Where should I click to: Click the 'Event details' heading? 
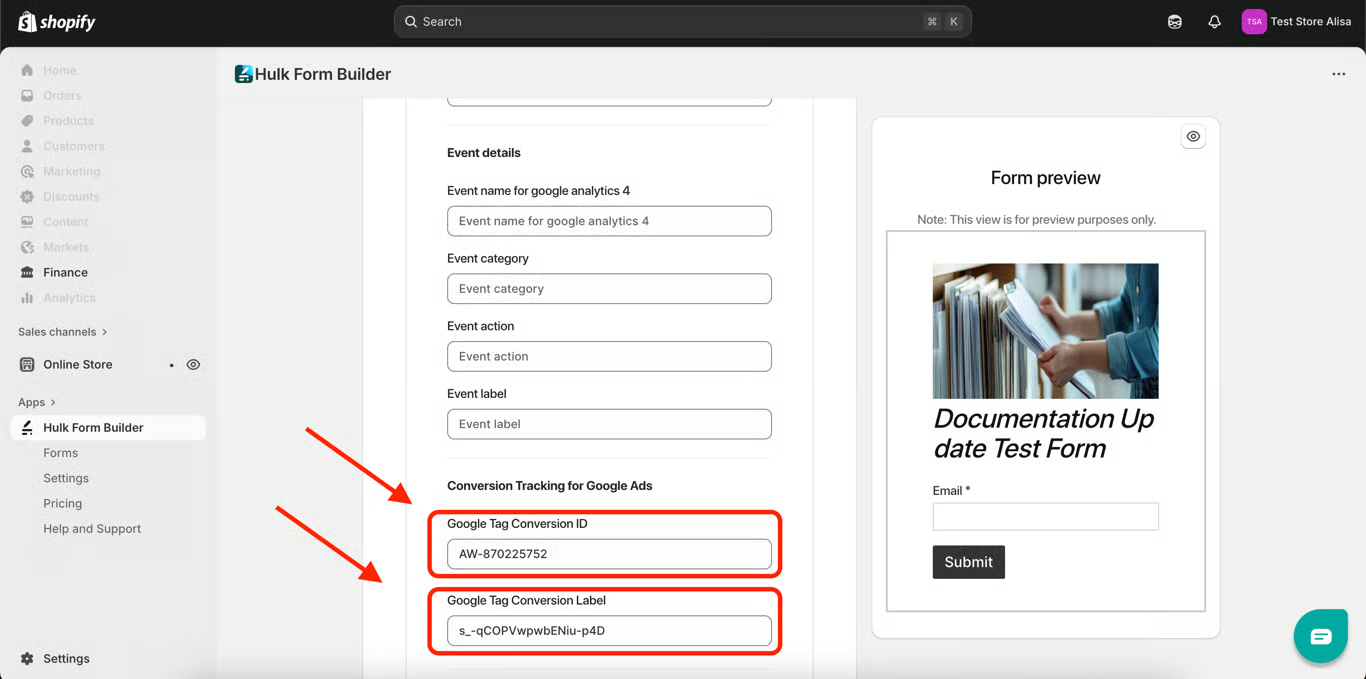pos(484,153)
